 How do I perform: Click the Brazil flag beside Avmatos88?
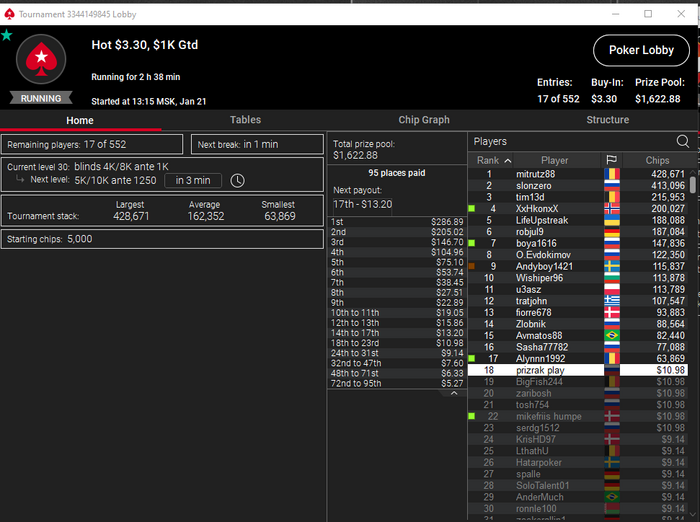pyautogui.click(x=612, y=335)
